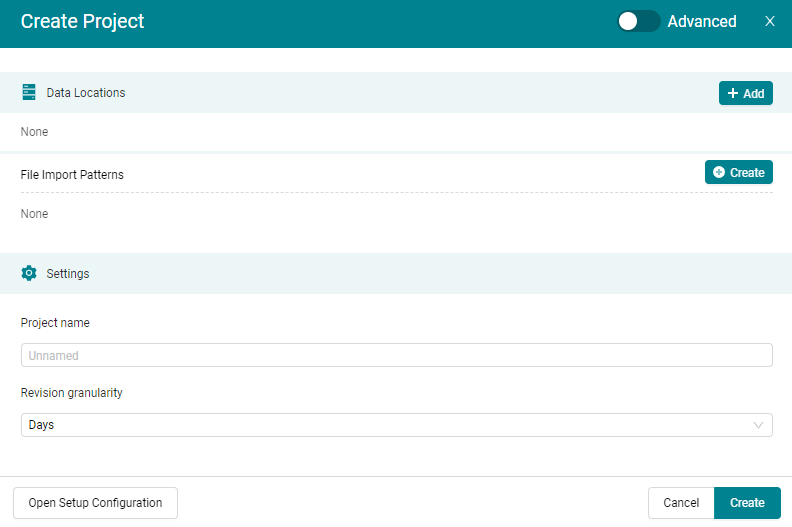
Task: Click the Project name label
Action: (x=55, y=322)
